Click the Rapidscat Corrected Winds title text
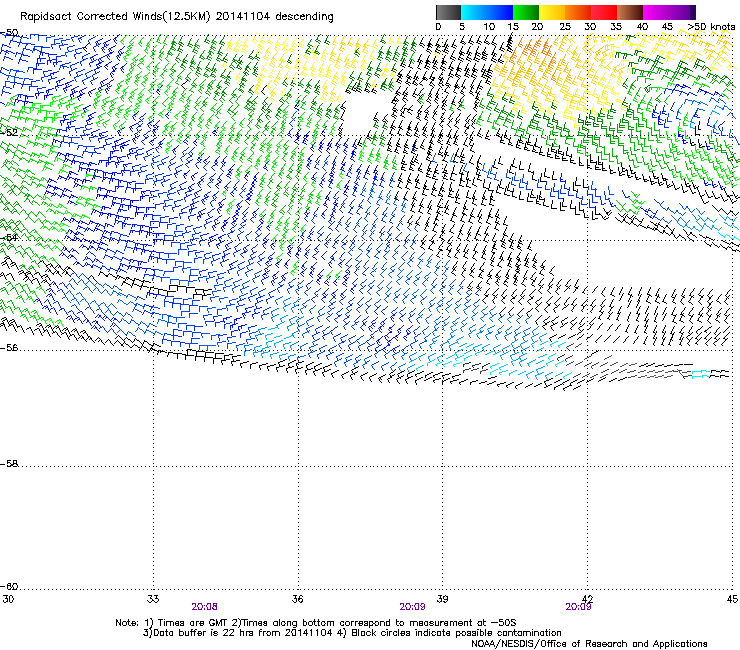Screen dimensions: 740x650 coord(177,17)
